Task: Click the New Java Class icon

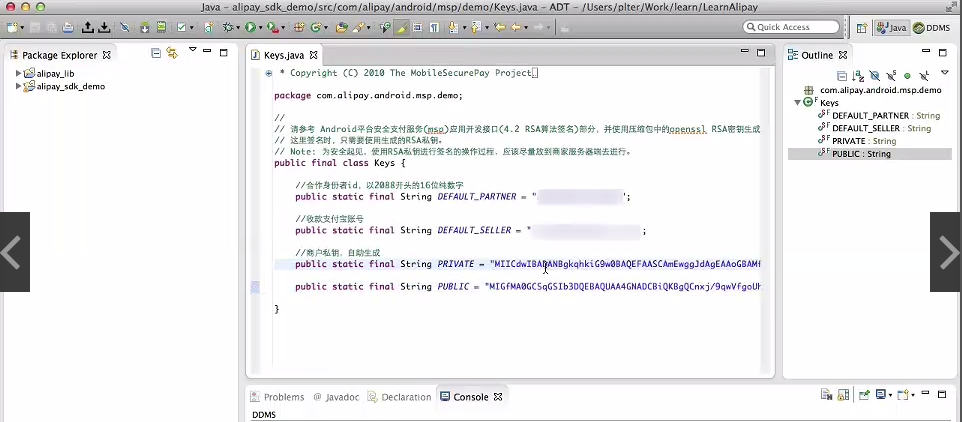Action: click(x=316, y=27)
